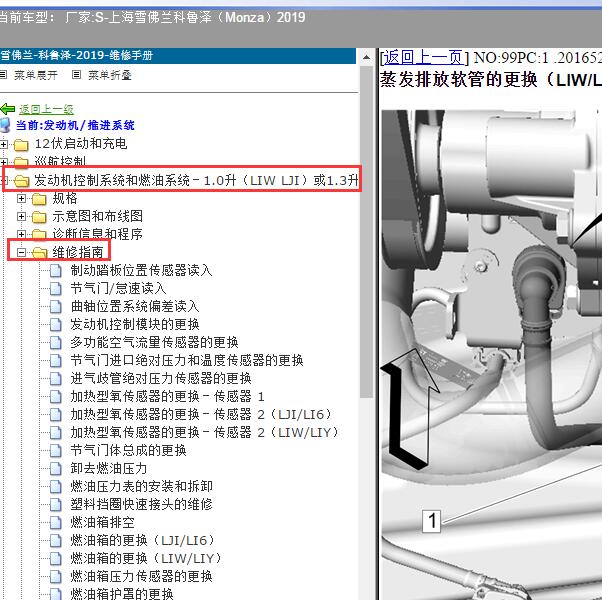Click the 规格 folder icon
Viewport: 602px width, 600px height.
pyautogui.click(x=39, y=199)
